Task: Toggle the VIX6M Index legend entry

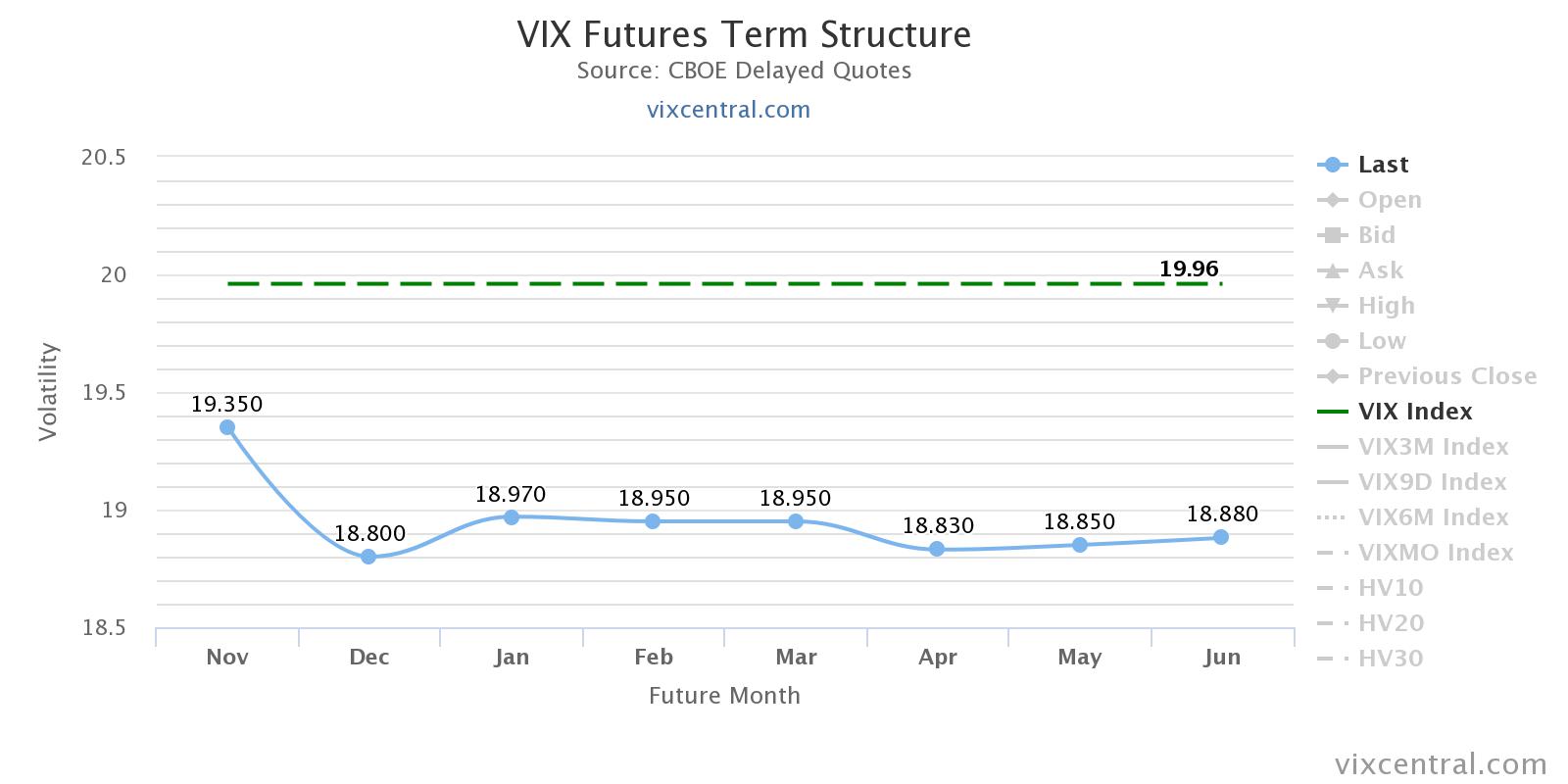Action: click(x=1433, y=517)
